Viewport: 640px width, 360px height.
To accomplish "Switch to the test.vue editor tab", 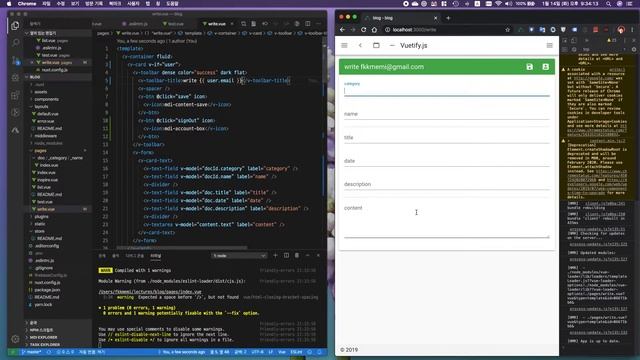I will coord(176,24).
